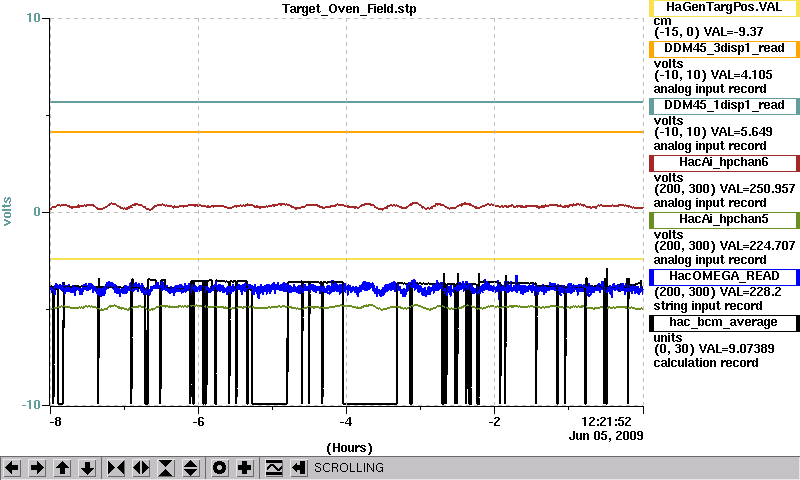Click the (Hours) x-axis label
This screenshot has width=800, height=480.
point(349,448)
